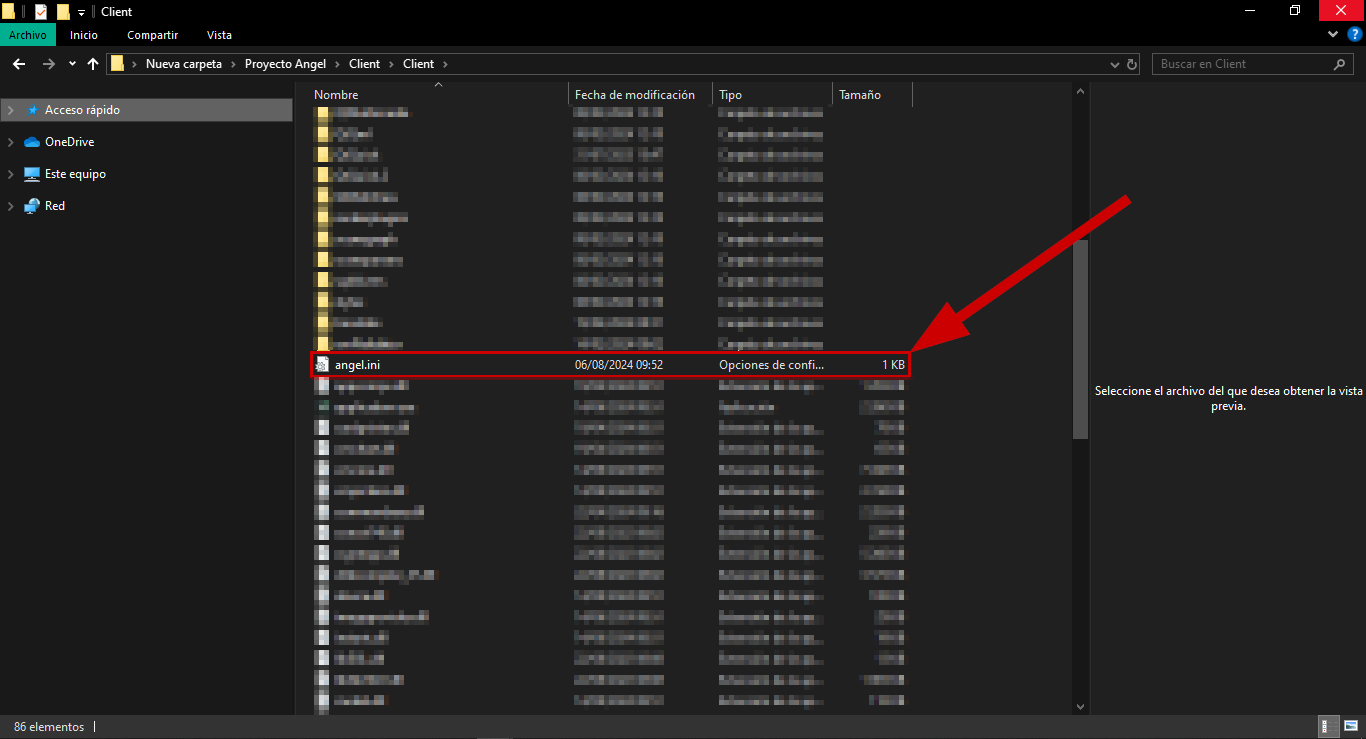Screen dimensions: 1366x739
Task: Click the Up one level arrow
Action: [x=93, y=64]
